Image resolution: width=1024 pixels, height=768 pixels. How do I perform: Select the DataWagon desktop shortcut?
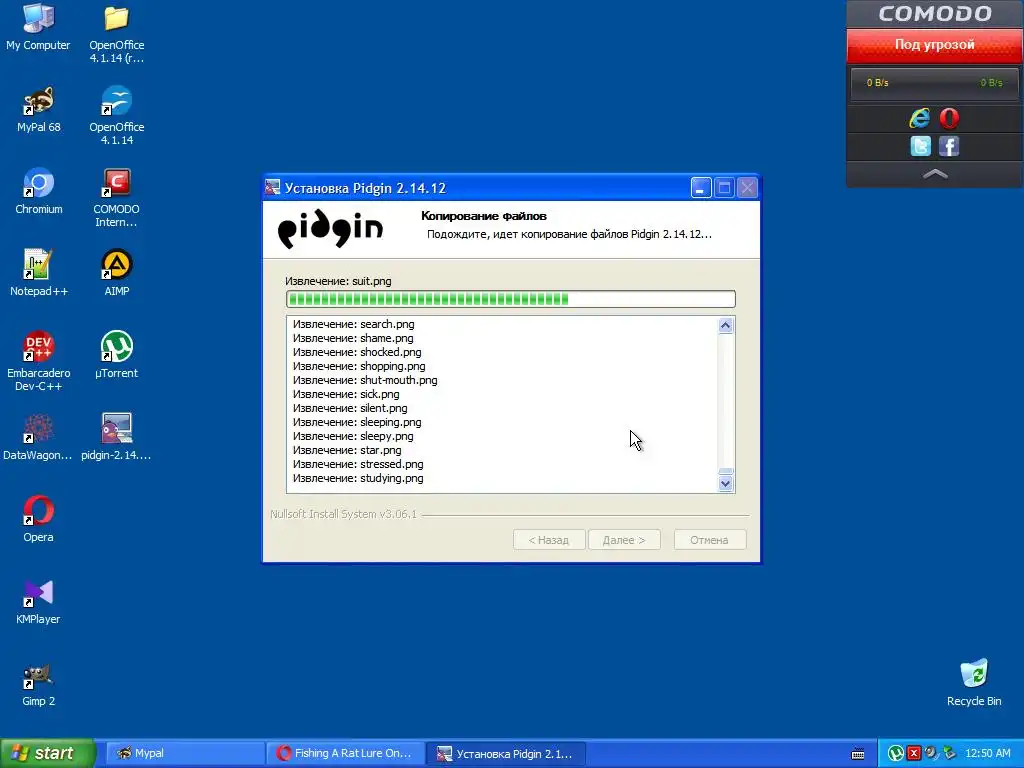38,438
